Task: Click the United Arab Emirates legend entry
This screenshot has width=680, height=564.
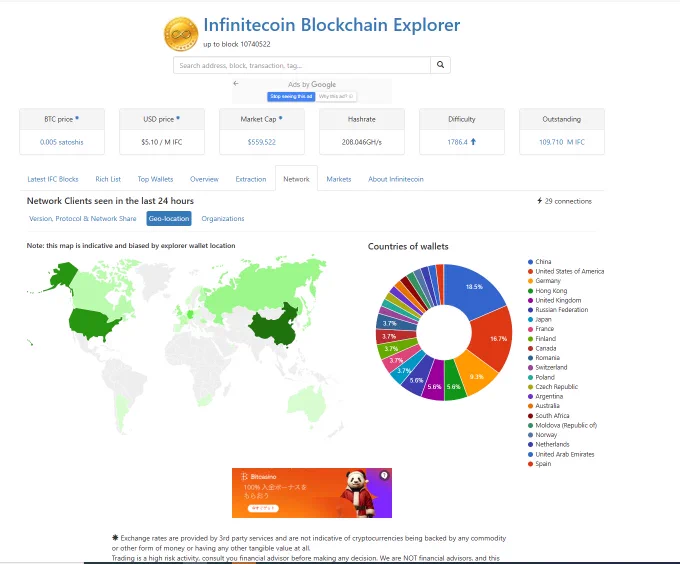Action: [x=561, y=455]
